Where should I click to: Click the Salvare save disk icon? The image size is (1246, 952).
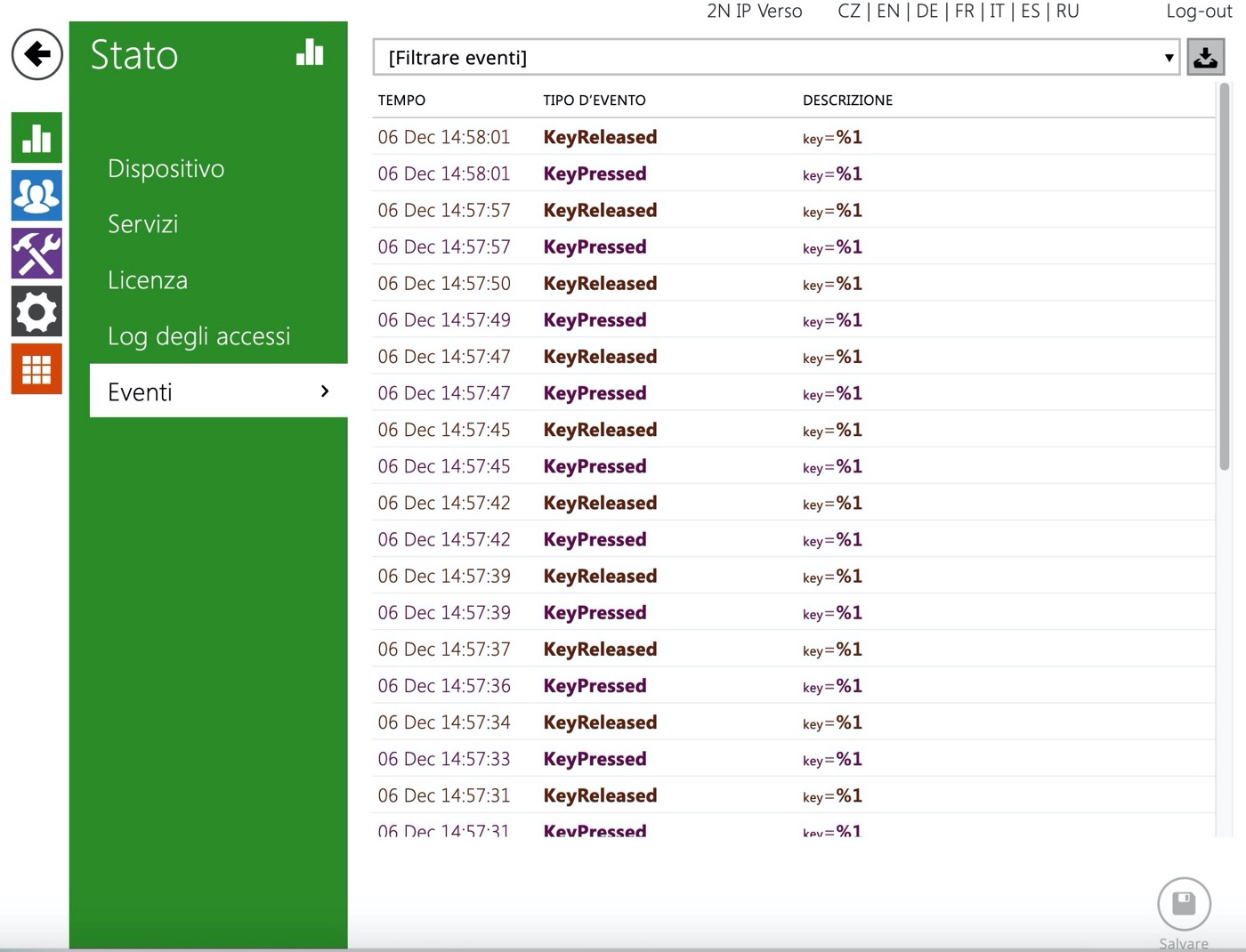pyautogui.click(x=1184, y=904)
